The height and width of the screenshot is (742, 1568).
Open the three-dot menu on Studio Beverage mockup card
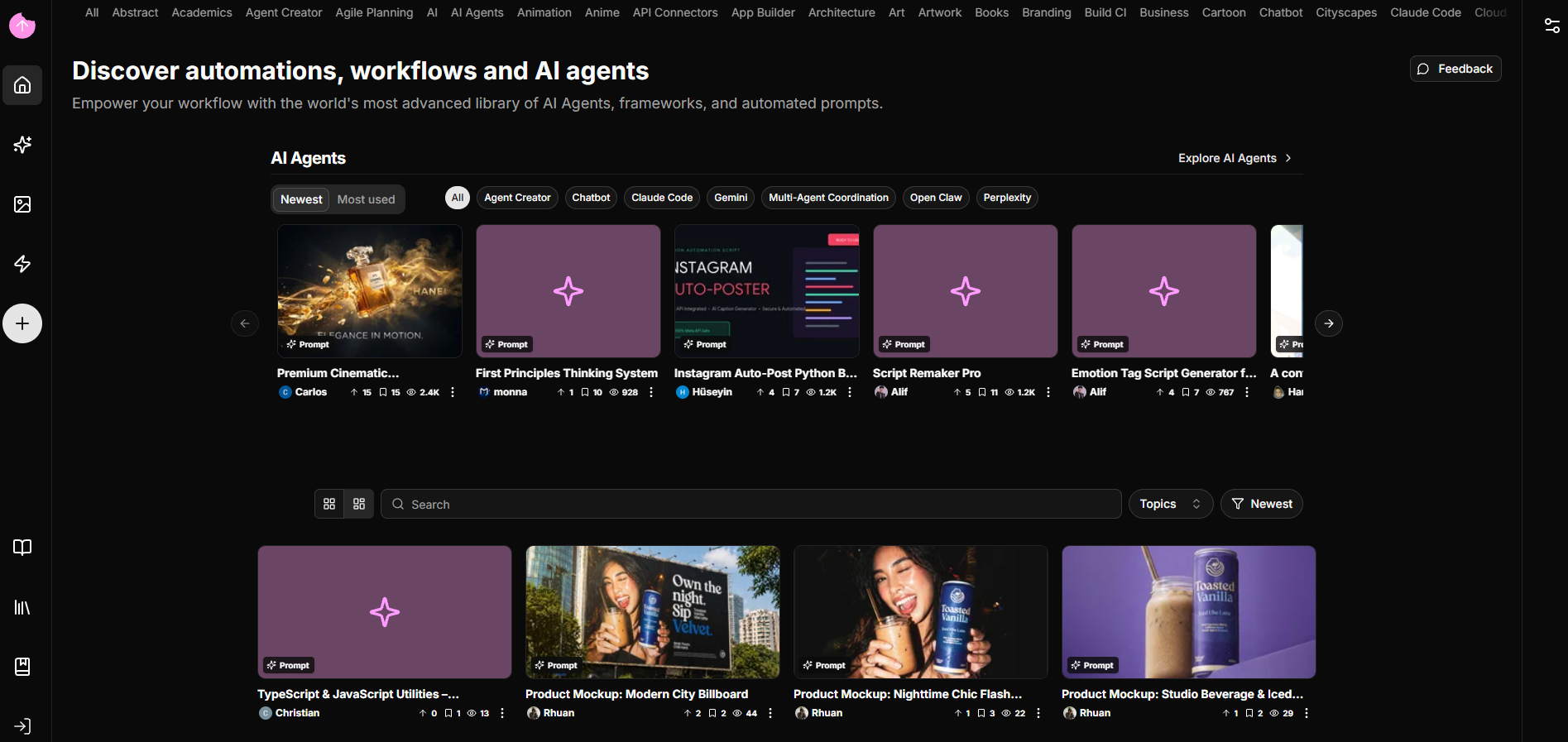pos(1307,713)
